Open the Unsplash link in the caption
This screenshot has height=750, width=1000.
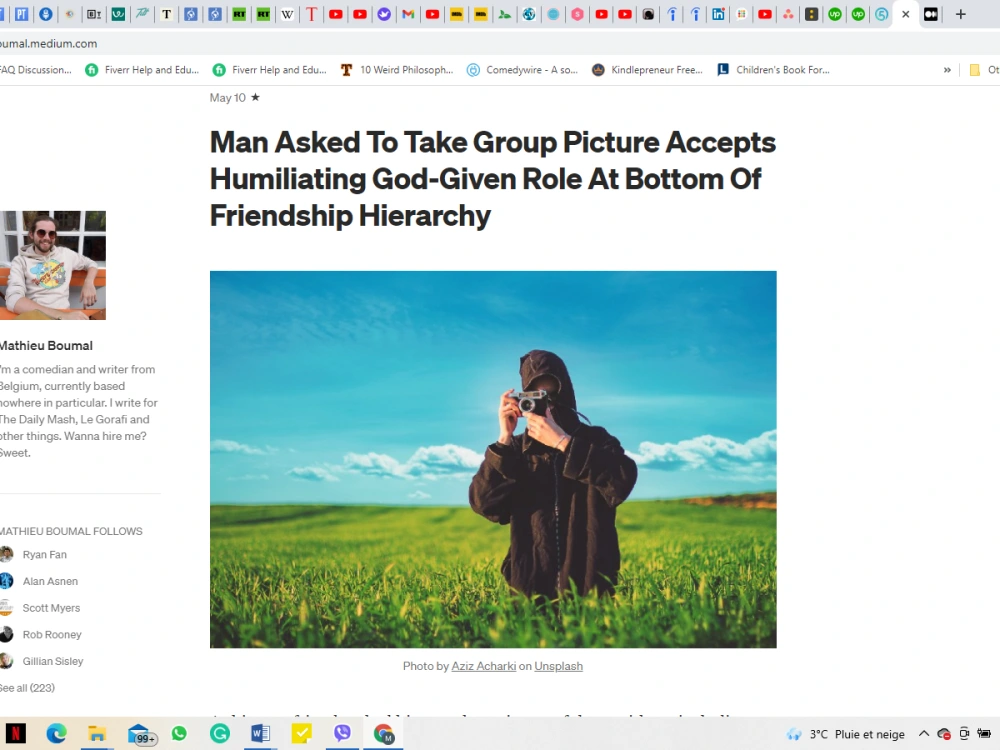pyautogui.click(x=559, y=666)
